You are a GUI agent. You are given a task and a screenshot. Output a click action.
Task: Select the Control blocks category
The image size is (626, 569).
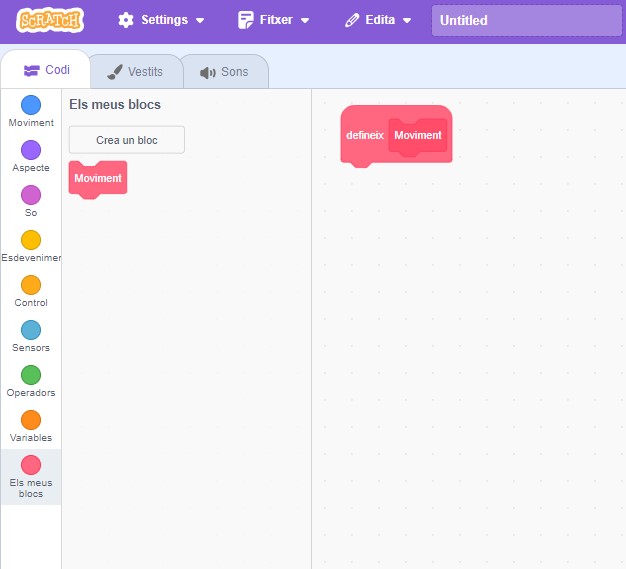[x=31, y=285]
